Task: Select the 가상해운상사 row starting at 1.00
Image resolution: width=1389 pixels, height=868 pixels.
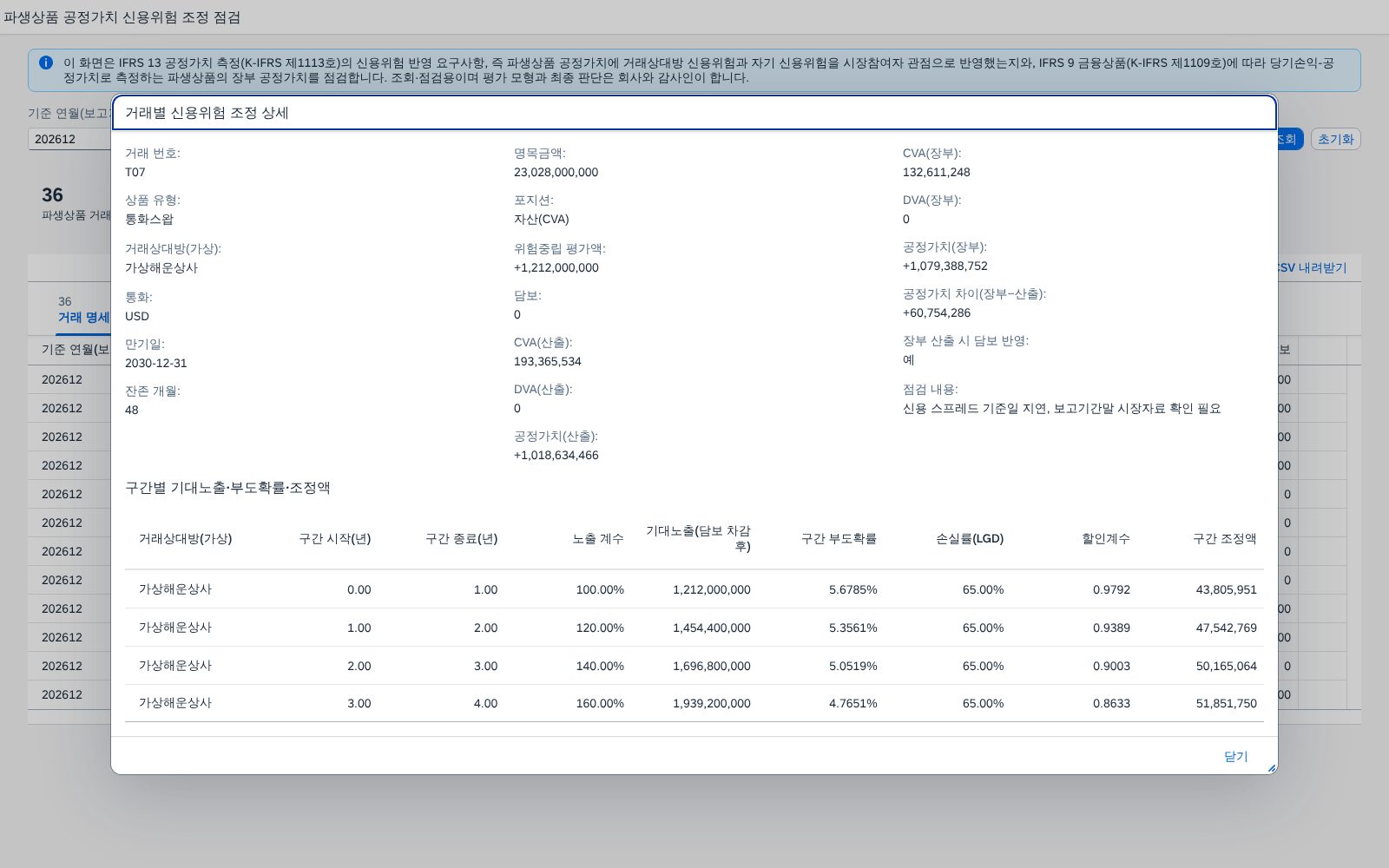Action: (694, 628)
